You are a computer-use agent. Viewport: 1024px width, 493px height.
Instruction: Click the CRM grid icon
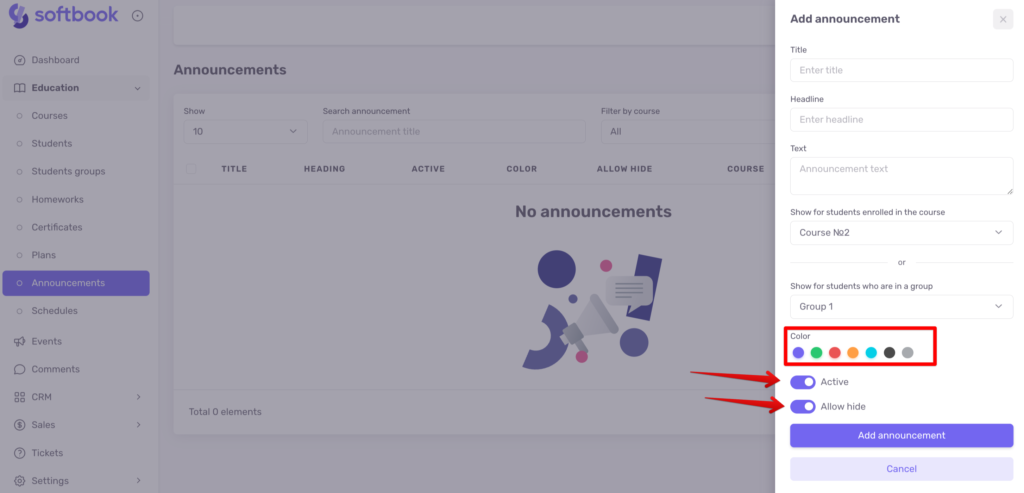click(x=20, y=397)
